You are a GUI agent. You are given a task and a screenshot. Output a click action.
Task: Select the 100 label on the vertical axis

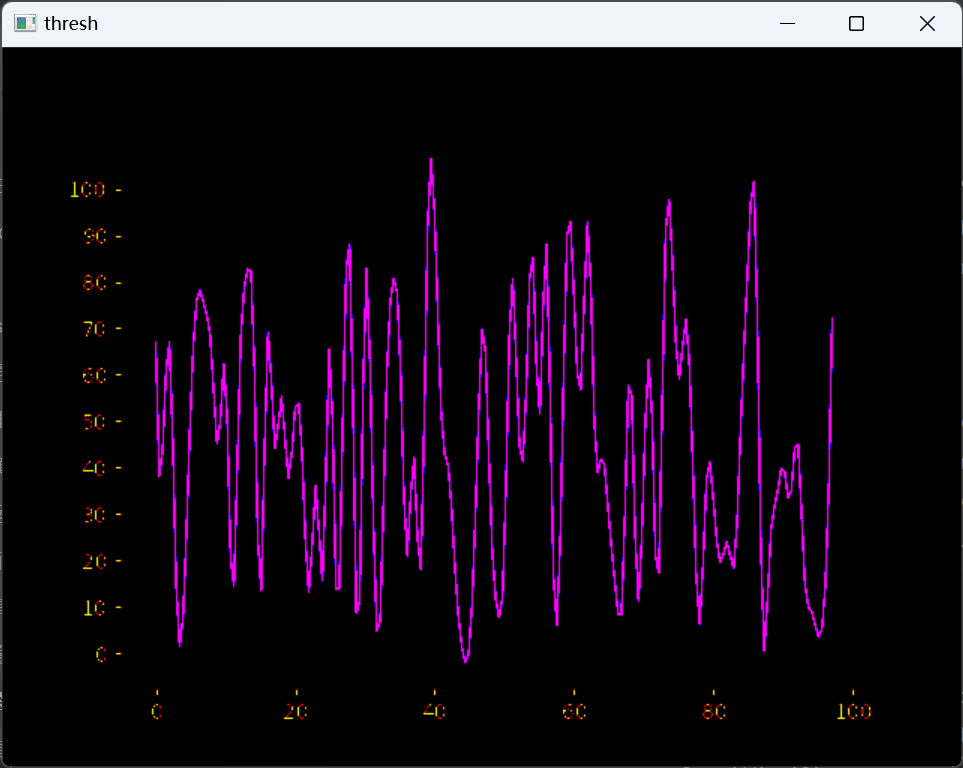[87, 190]
